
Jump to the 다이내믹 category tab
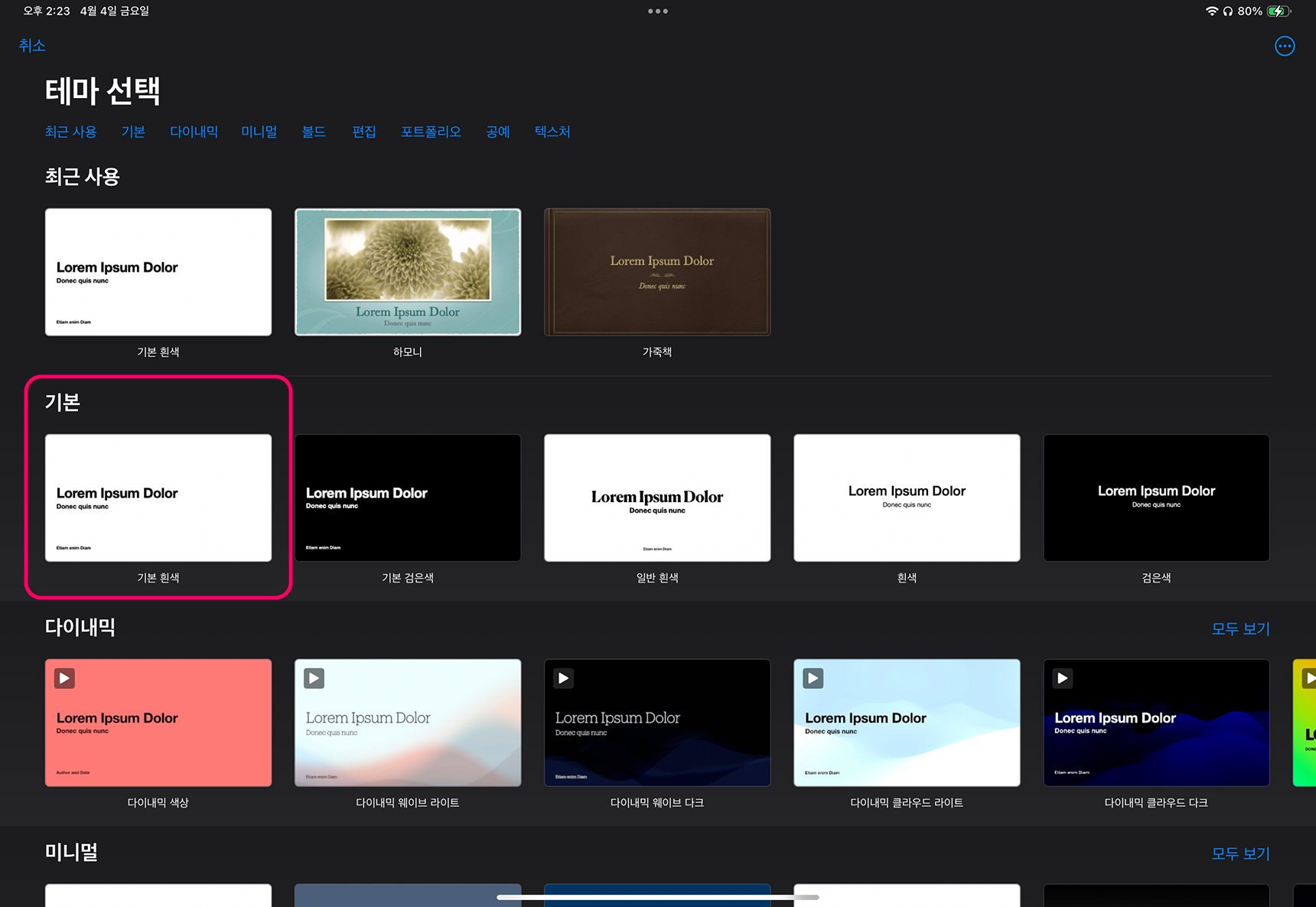(194, 132)
